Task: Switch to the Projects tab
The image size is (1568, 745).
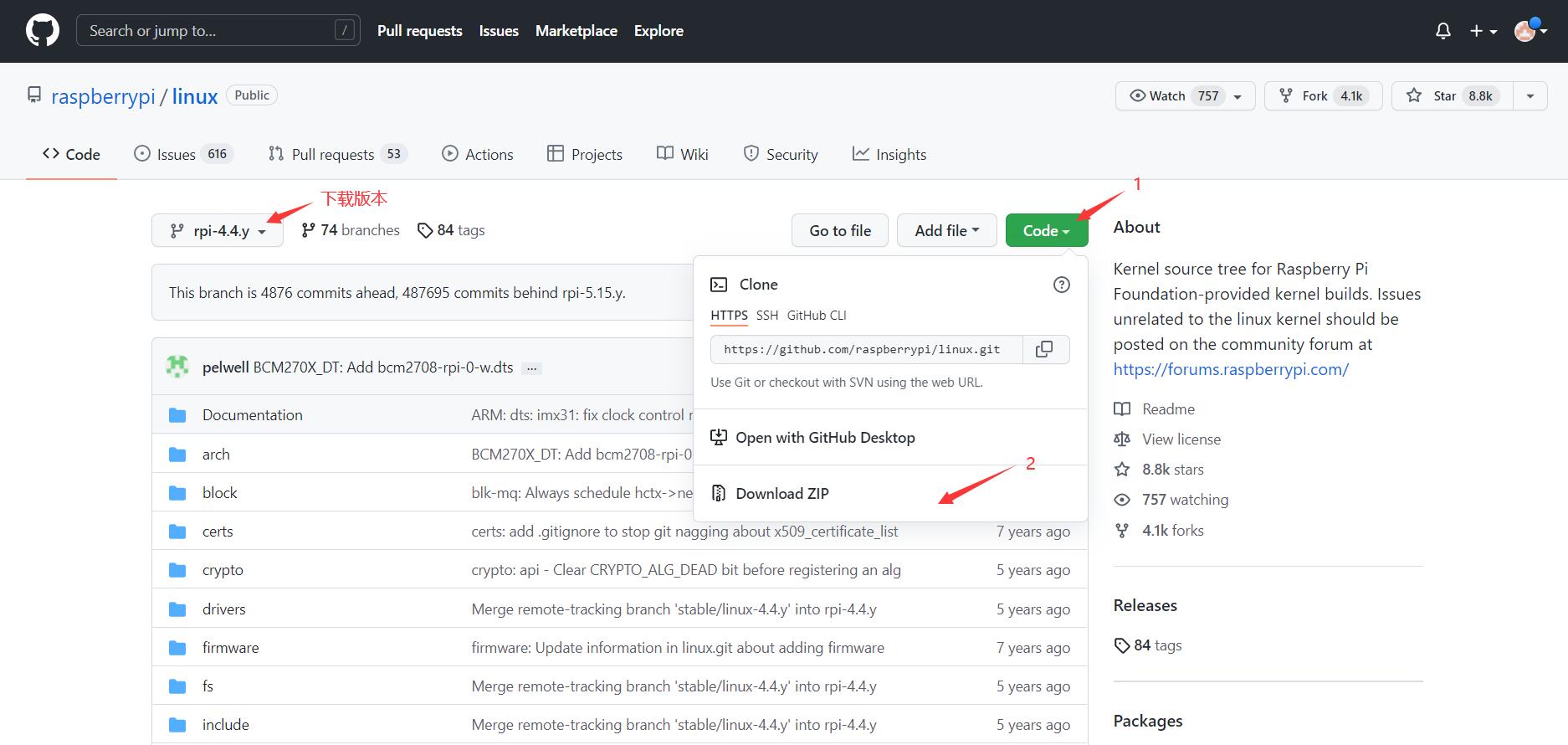Action: [x=585, y=154]
